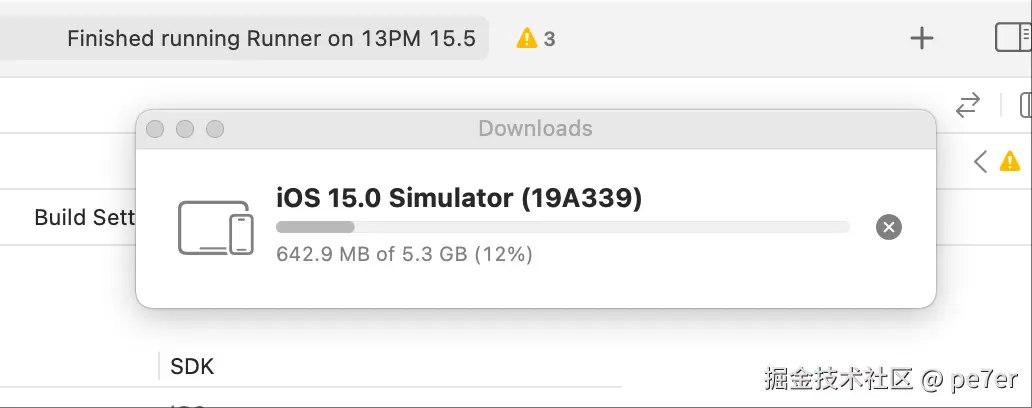Minimize the Downloads window
The height and width of the screenshot is (408, 1032).
tap(184, 129)
